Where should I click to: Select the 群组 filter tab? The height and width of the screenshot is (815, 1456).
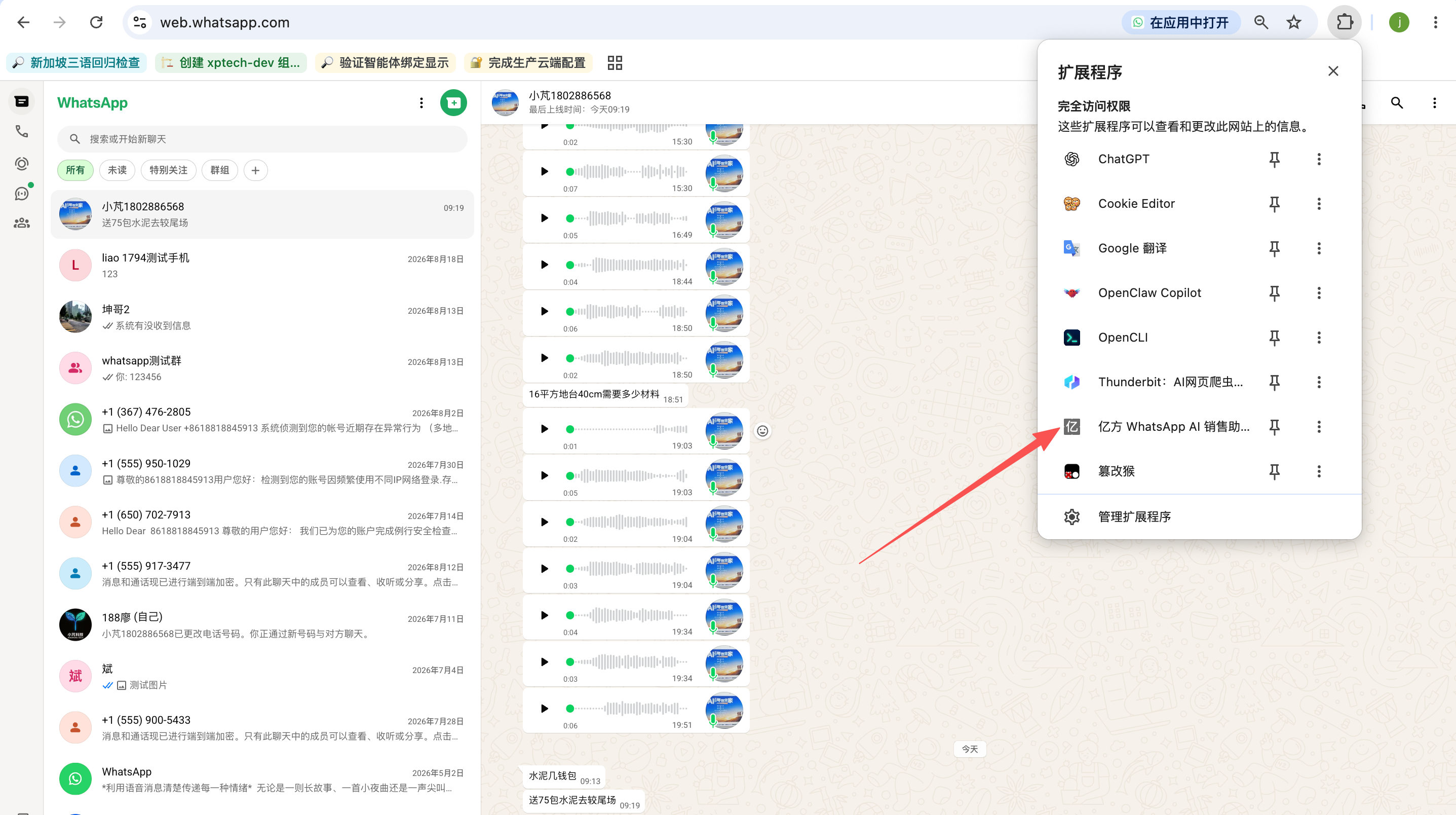click(220, 170)
